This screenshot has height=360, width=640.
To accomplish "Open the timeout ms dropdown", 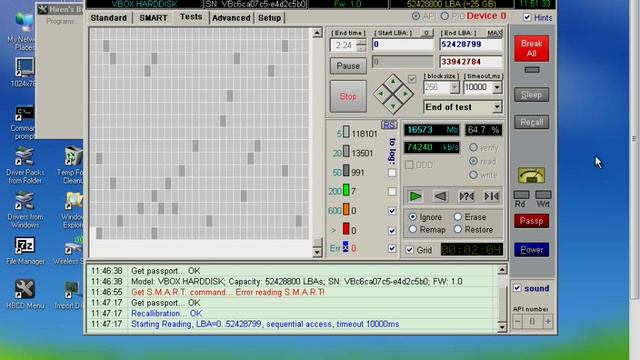I will [497, 87].
